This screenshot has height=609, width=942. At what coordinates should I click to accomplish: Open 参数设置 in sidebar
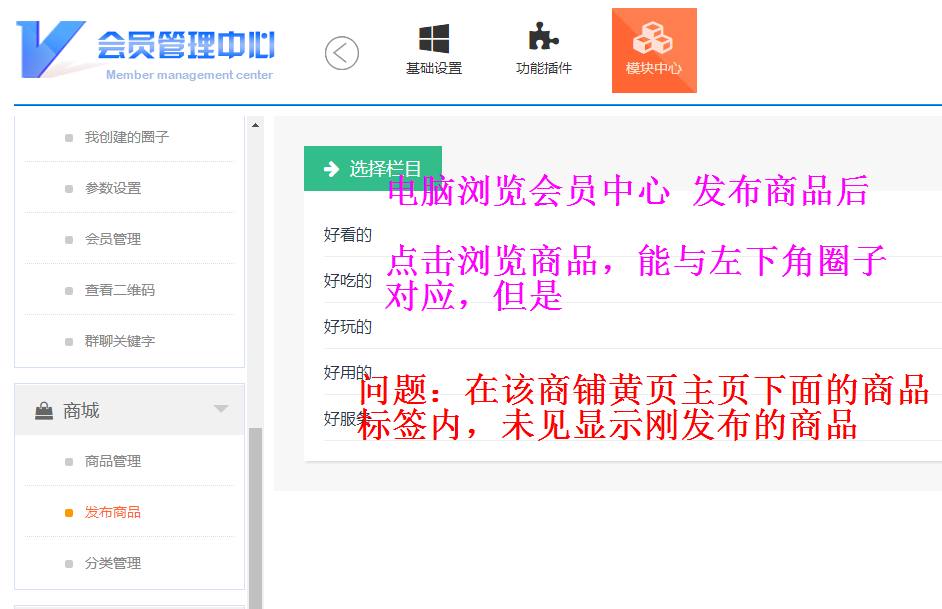[112, 188]
